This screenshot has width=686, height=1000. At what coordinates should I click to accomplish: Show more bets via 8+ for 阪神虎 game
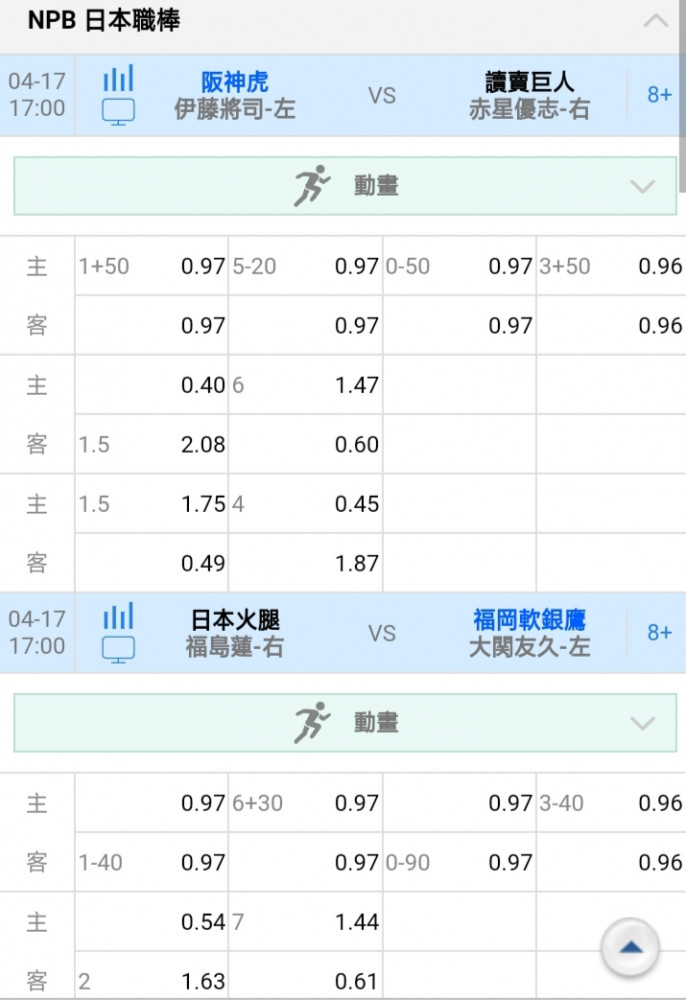coord(659,95)
